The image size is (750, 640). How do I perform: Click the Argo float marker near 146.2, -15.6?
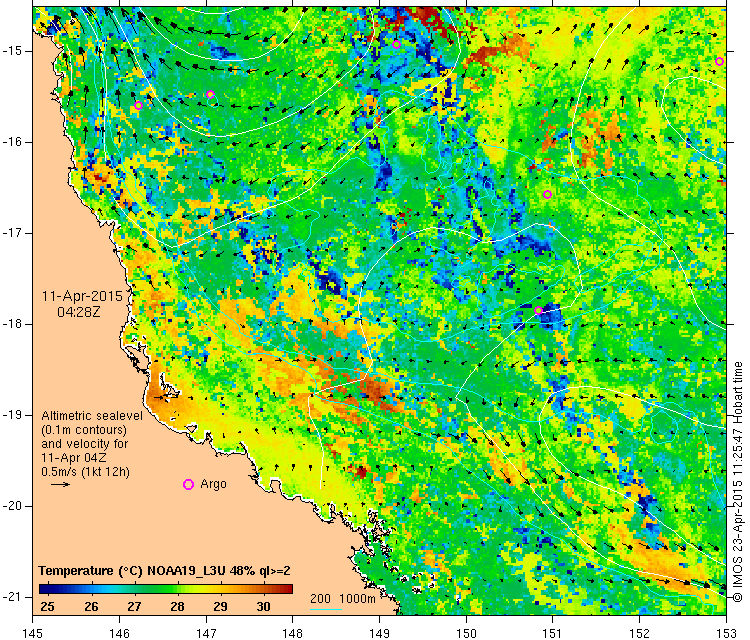[138, 106]
